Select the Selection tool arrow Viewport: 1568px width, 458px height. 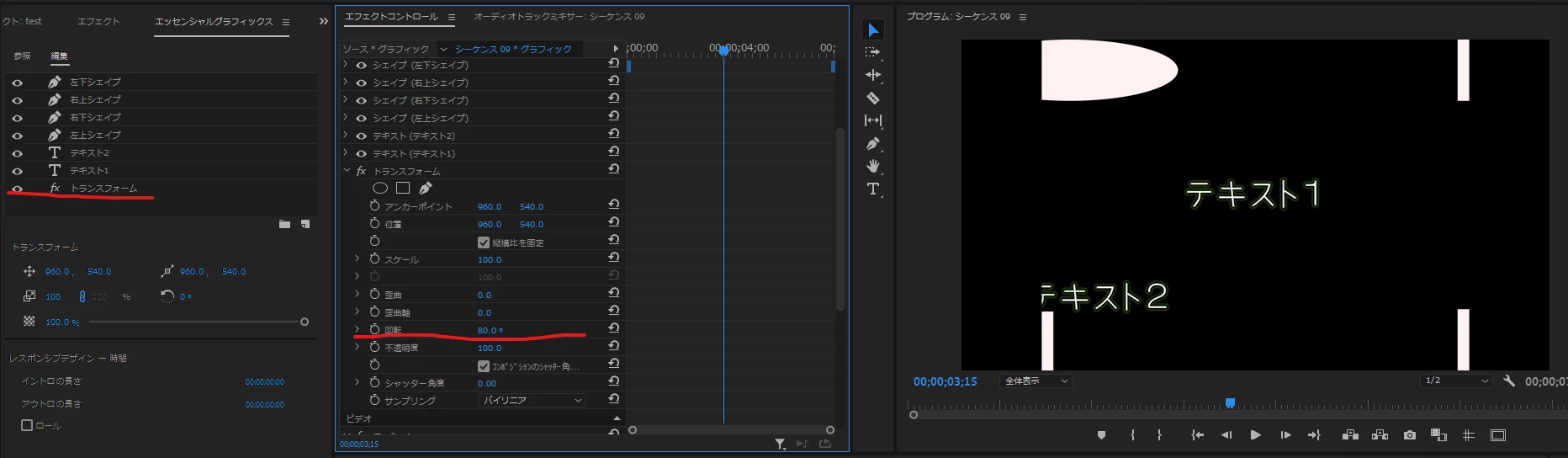pos(873,30)
